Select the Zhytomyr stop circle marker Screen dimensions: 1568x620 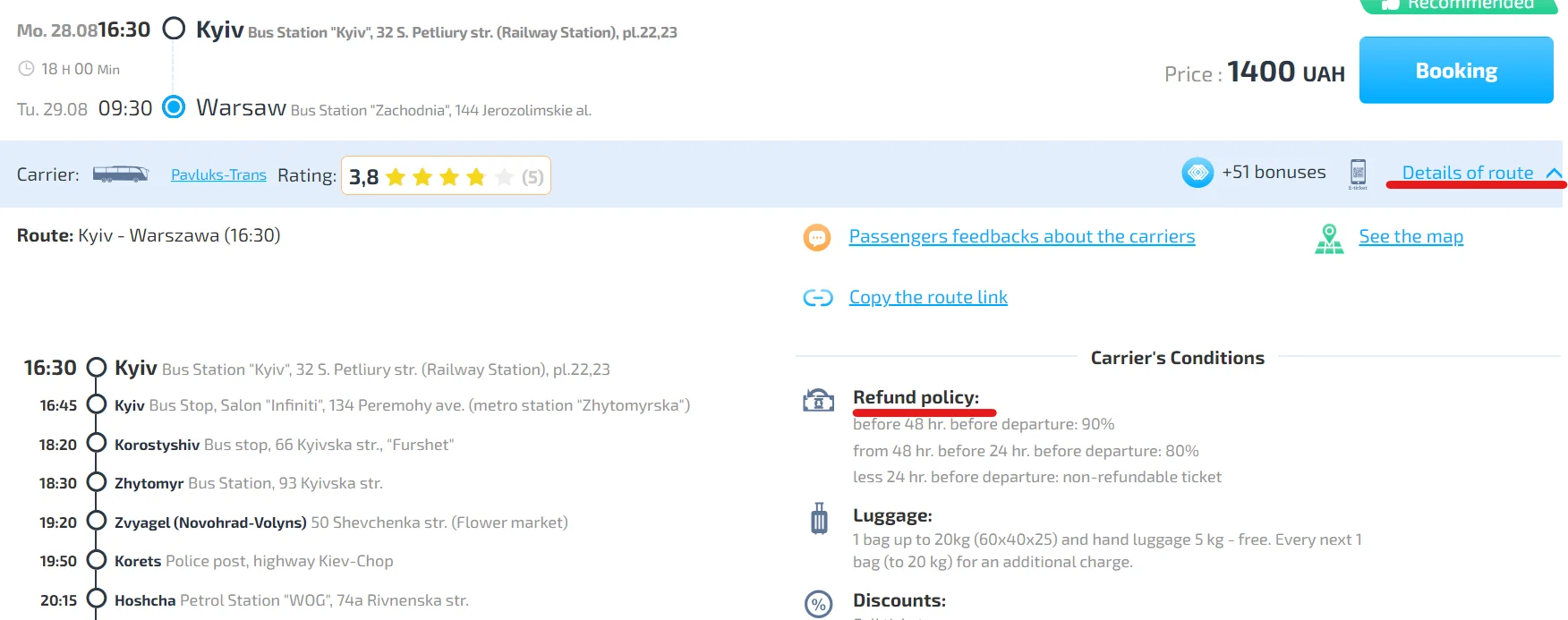[96, 483]
